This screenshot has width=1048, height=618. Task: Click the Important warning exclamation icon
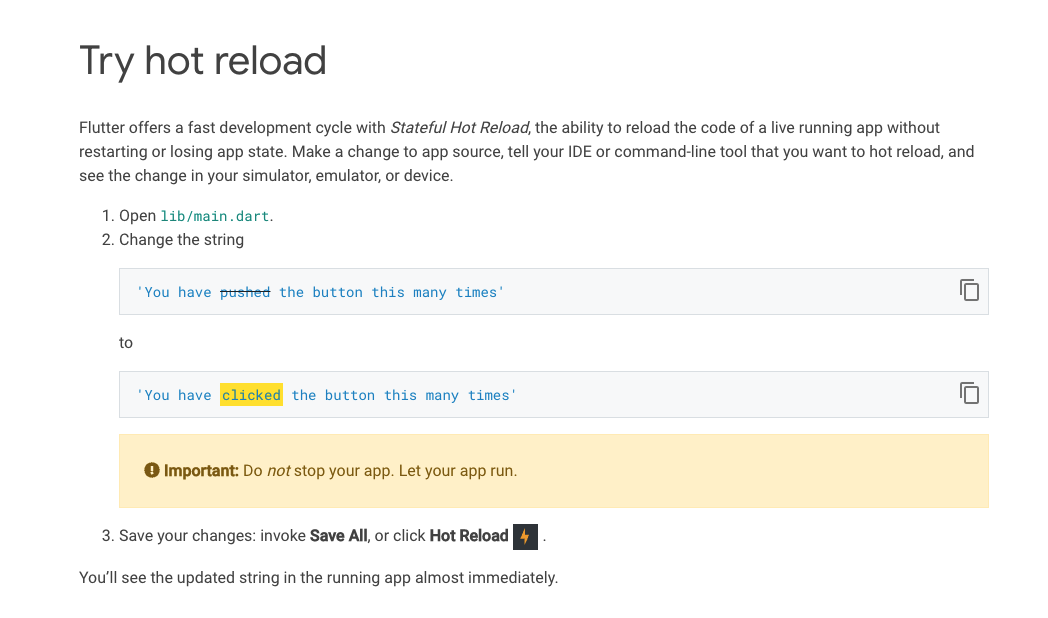[x=152, y=470]
